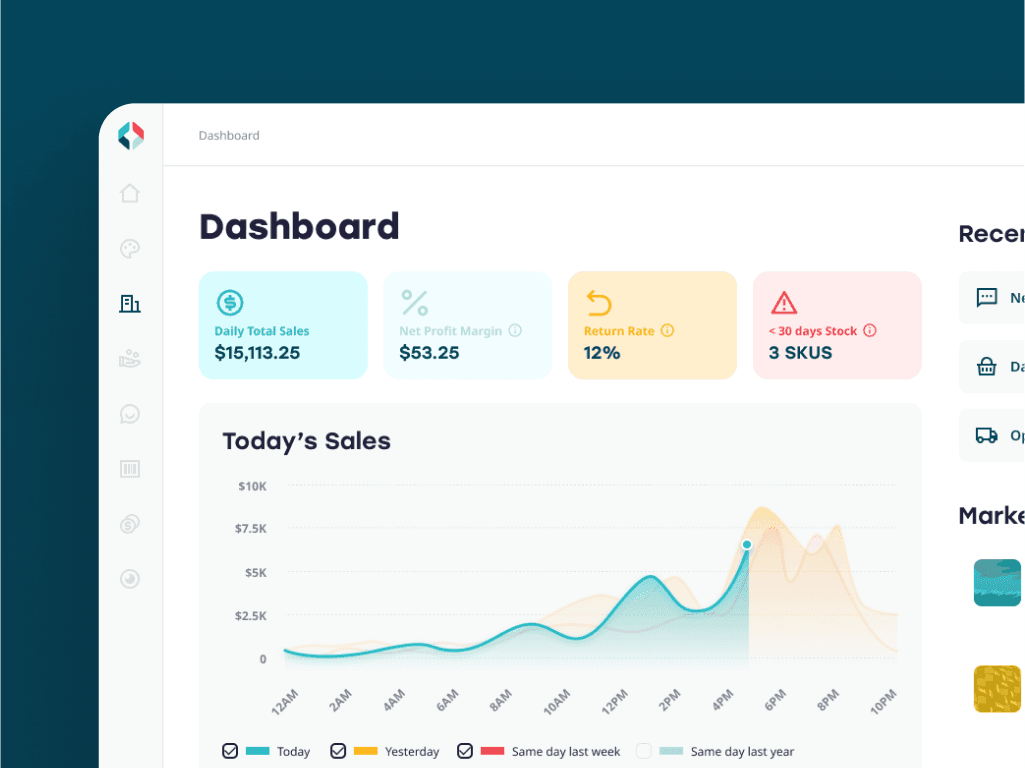1025x768 pixels.
Task: Open the chat bubble sidebar icon
Action: 130,414
